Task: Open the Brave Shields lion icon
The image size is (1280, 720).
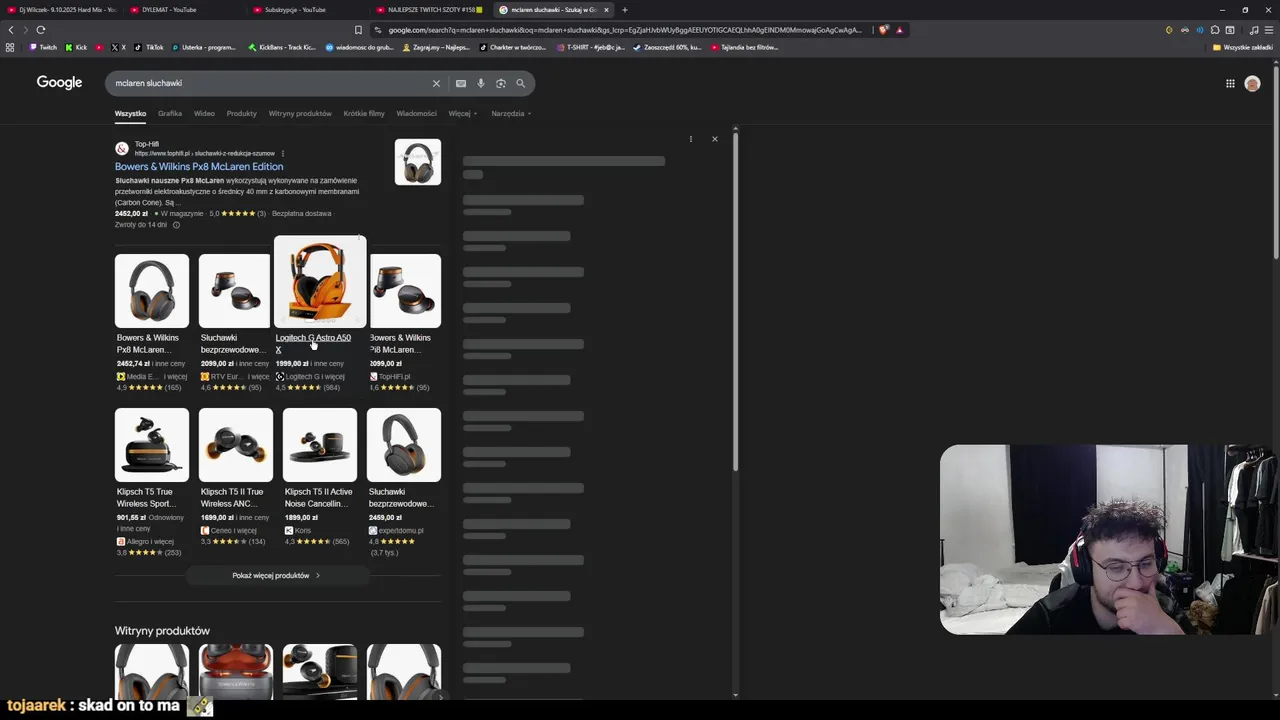Action: point(884,30)
